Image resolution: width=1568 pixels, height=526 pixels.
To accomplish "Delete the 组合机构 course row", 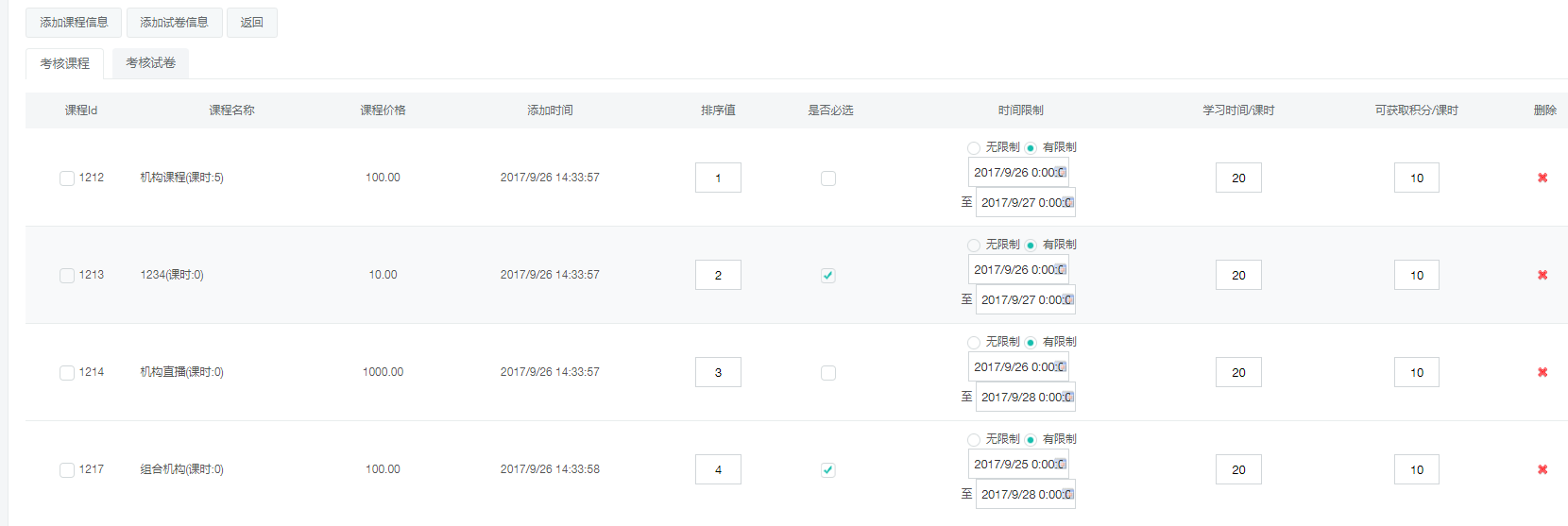I will 1542,469.
